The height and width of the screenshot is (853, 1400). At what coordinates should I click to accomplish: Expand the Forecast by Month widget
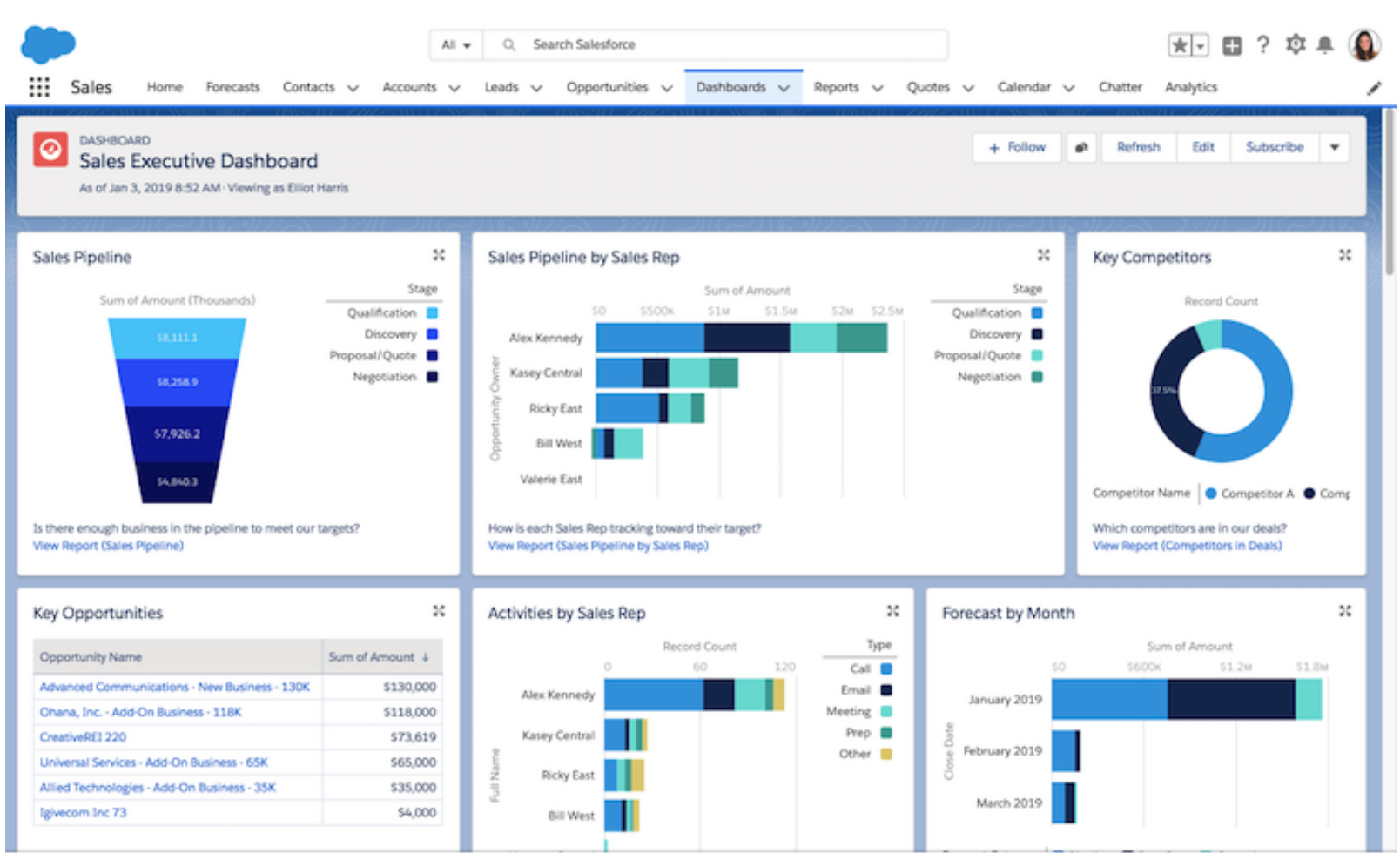1345,611
